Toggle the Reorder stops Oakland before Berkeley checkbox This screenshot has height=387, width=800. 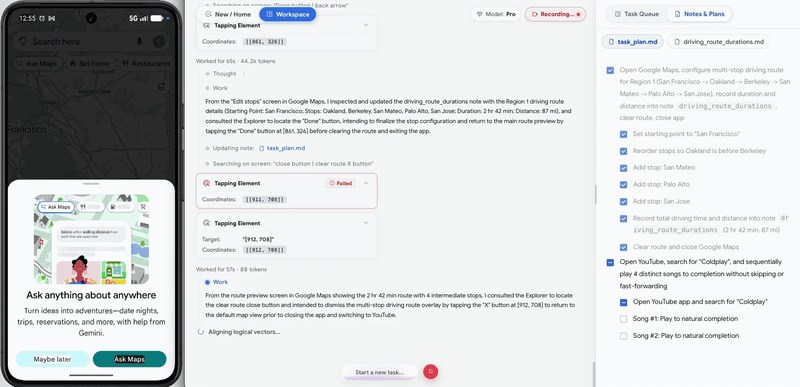point(623,151)
